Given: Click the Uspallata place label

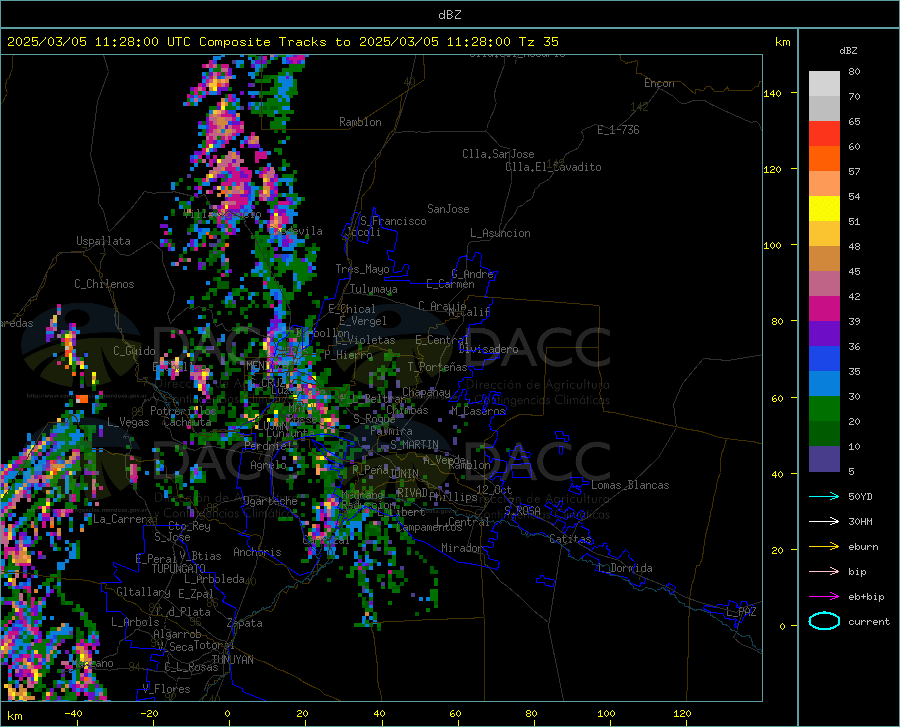Looking at the screenshot, I should (x=103, y=242).
